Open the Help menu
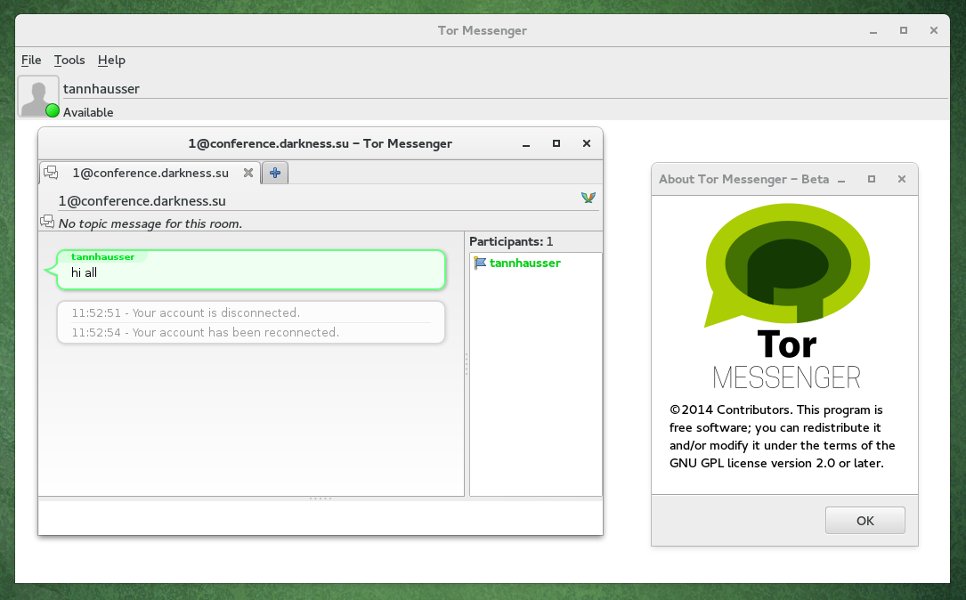This screenshot has width=966, height=600. pyautogui.click(x=112, y=60)
